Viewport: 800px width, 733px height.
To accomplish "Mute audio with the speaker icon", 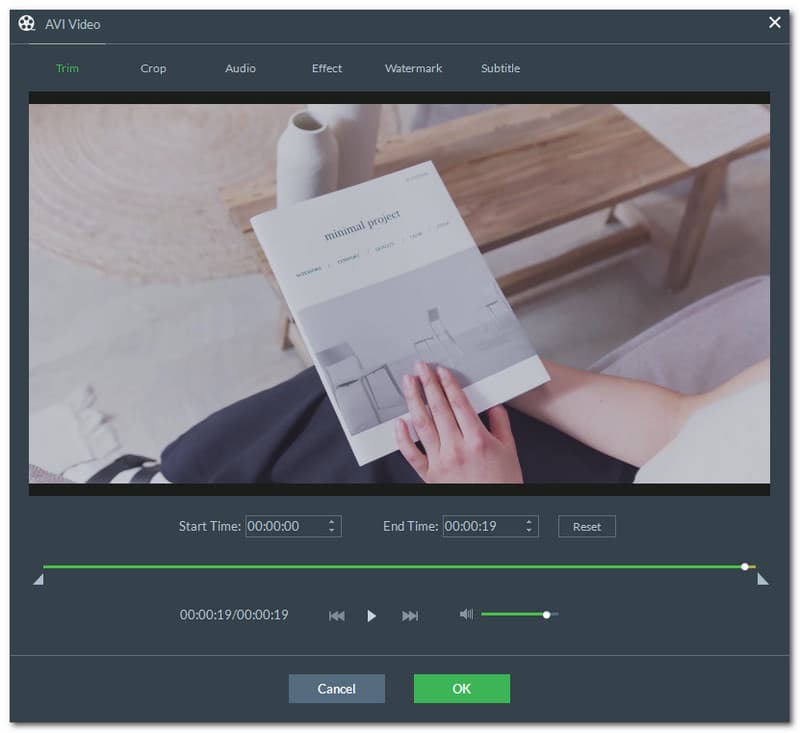I will pyautogui.click(x=466, y=614).
